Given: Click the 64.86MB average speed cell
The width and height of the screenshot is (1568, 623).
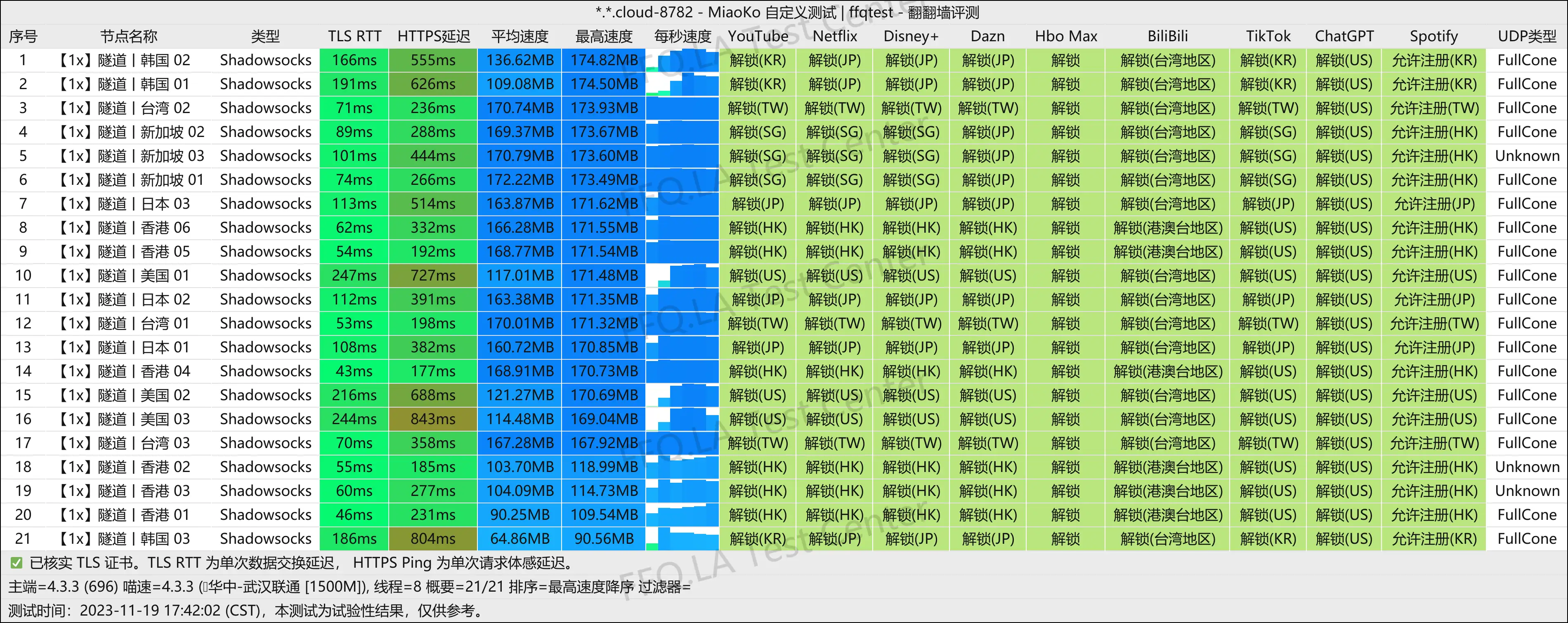Looking at the screenshot, I should tap(519, 539).
